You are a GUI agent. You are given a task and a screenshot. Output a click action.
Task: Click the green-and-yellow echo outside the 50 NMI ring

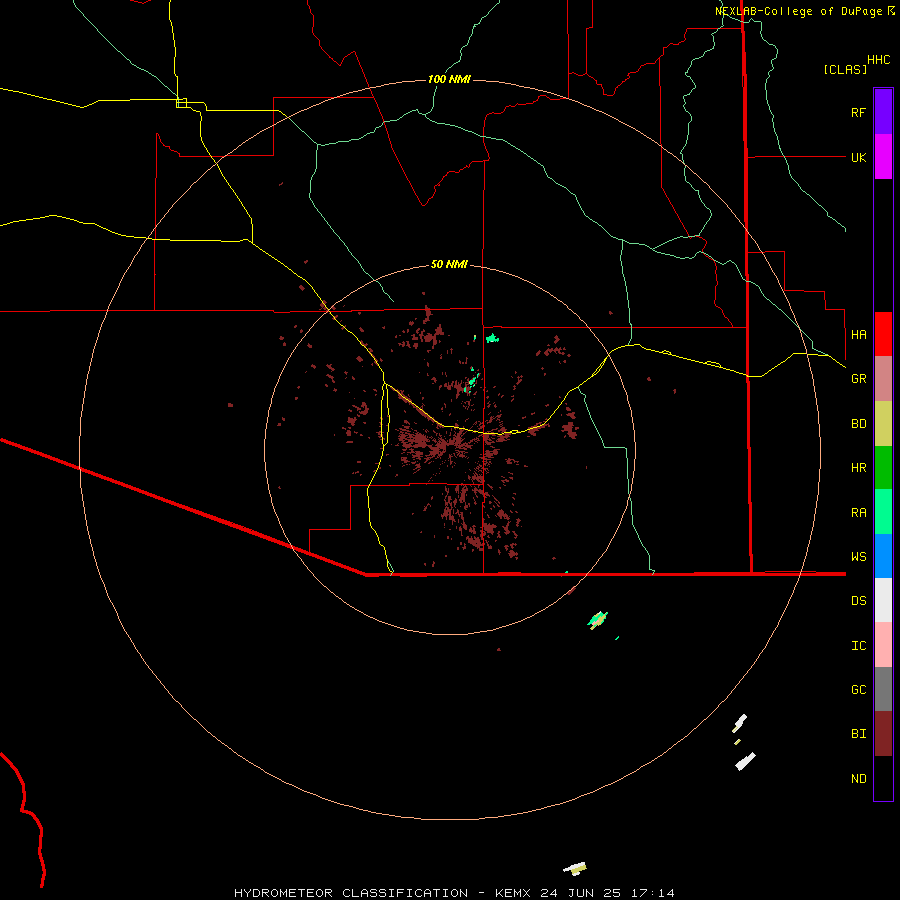(598, 620)
